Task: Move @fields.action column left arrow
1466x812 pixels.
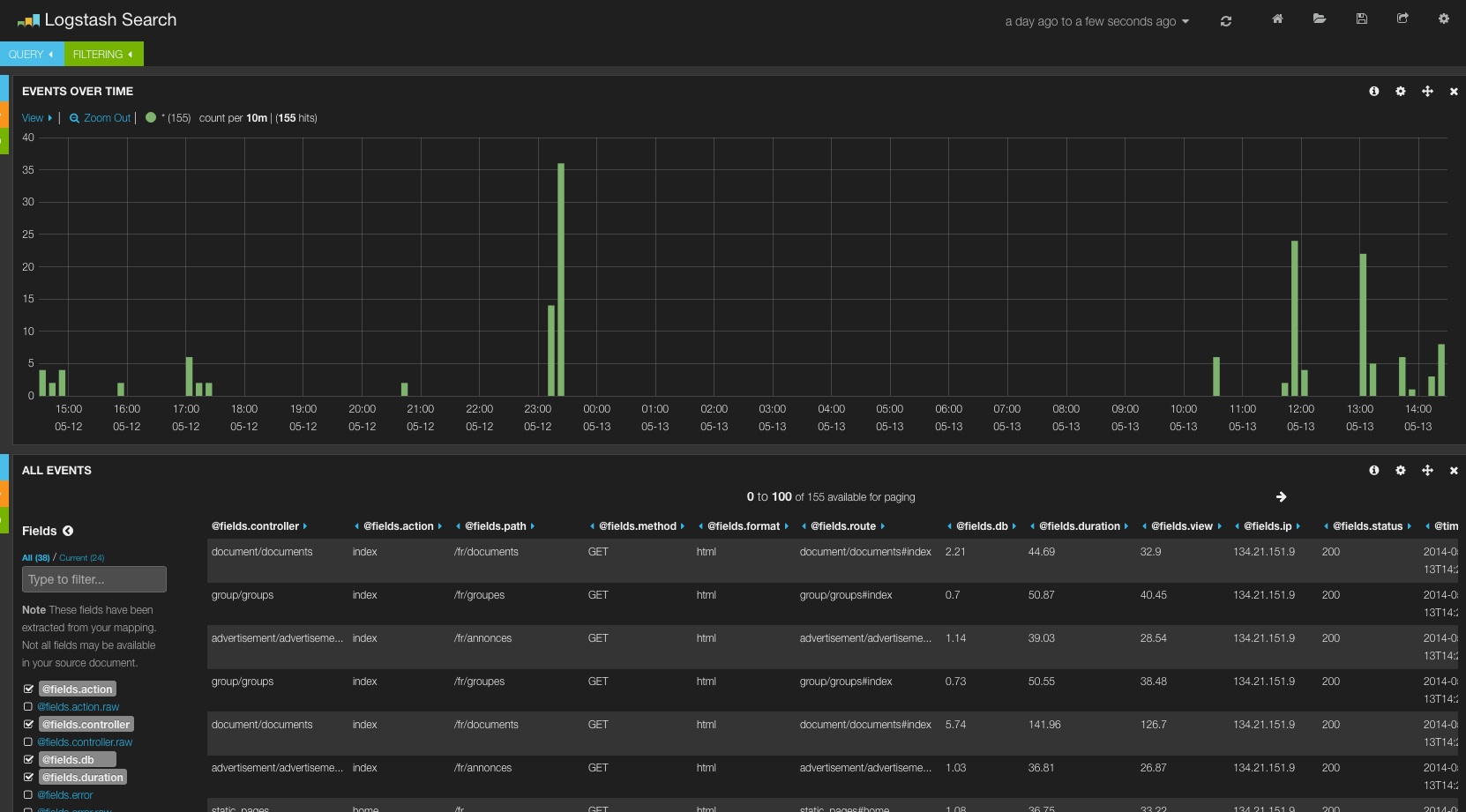Action: click(x=356, y=526)
